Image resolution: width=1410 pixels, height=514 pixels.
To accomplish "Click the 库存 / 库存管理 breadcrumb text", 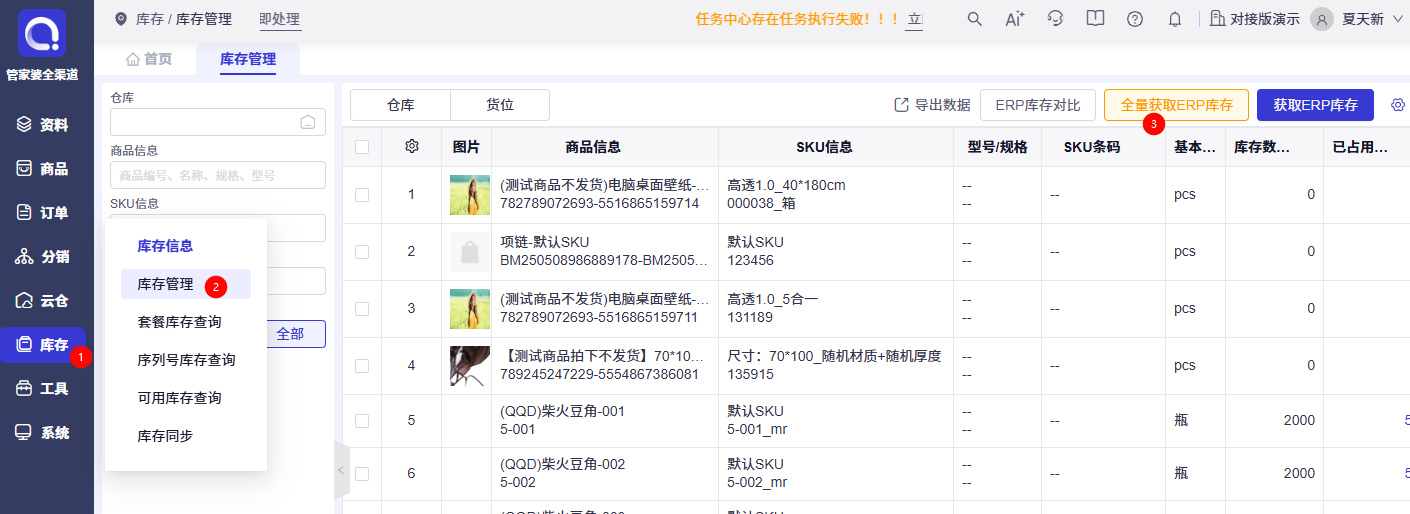I will (x=184, y=19).
